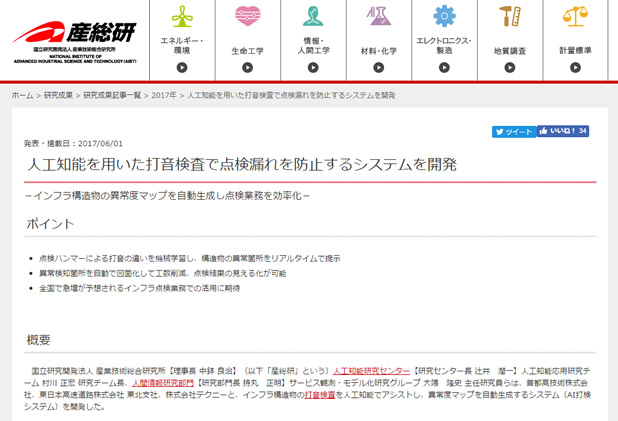Click the 研究成果 breadcrumb link
The image size is (618, 421).
58,95
